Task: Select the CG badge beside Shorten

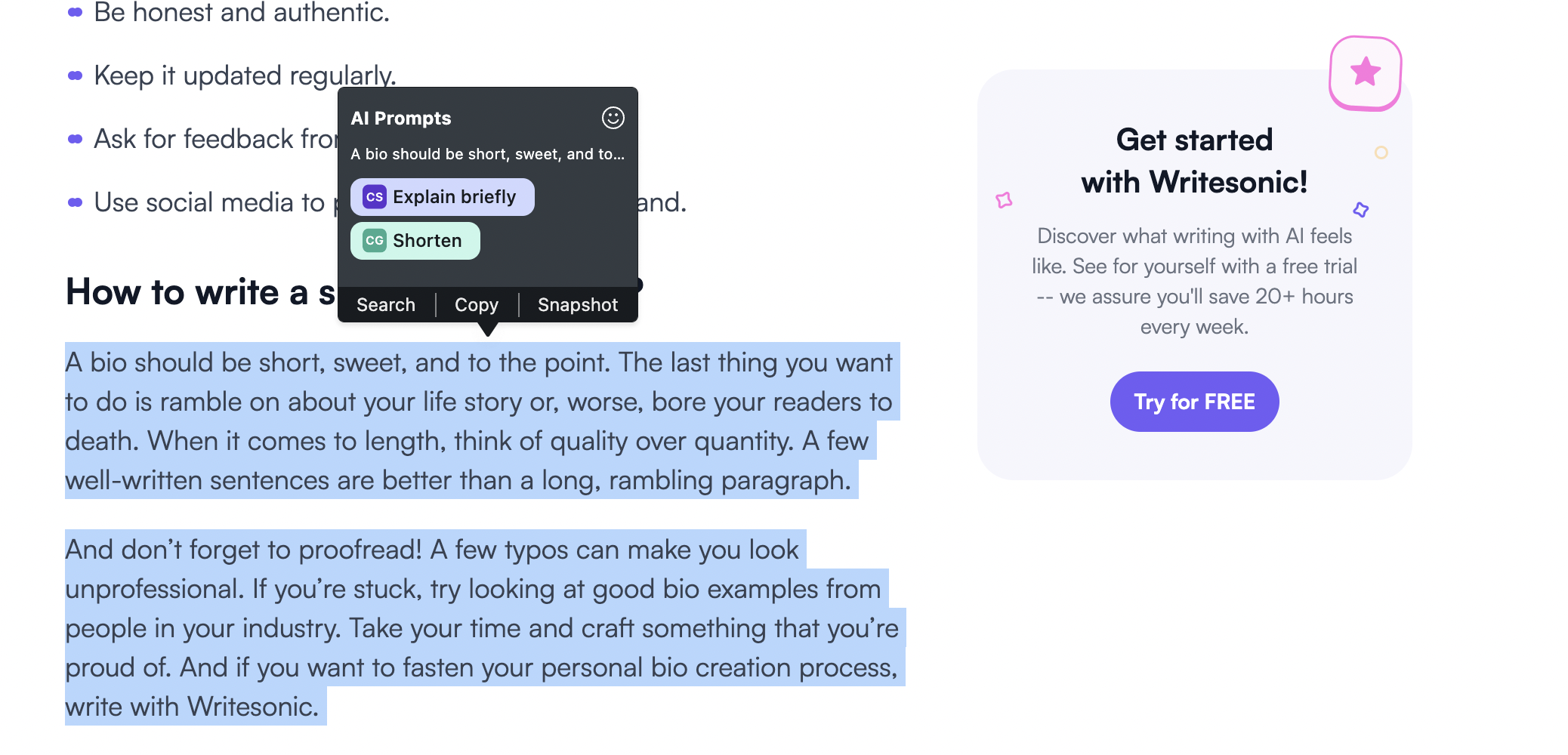Action: click(375, 240)
